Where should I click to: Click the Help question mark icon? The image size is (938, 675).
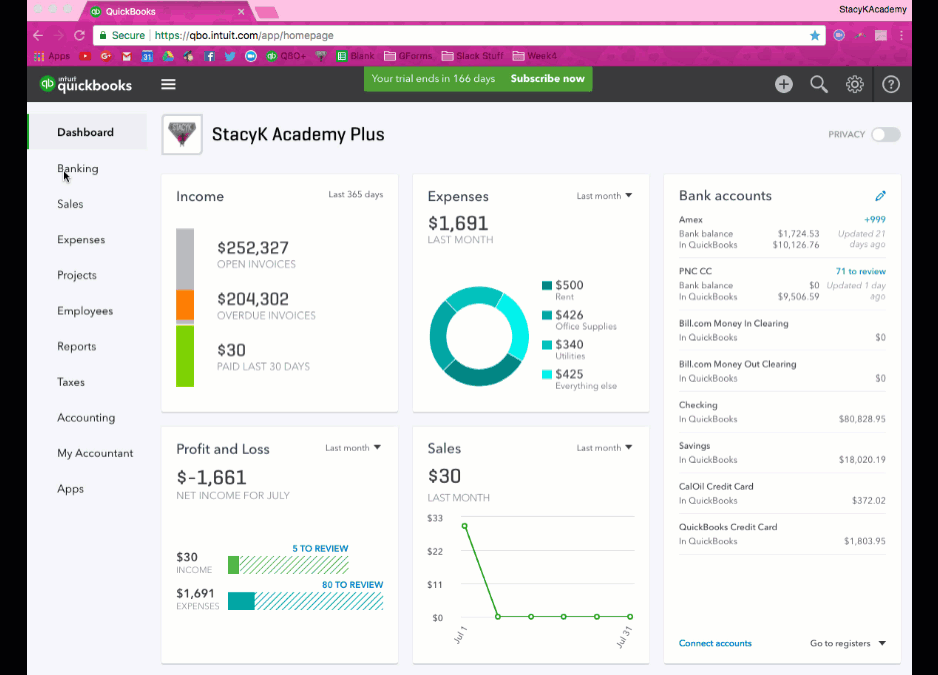[891, 85]
